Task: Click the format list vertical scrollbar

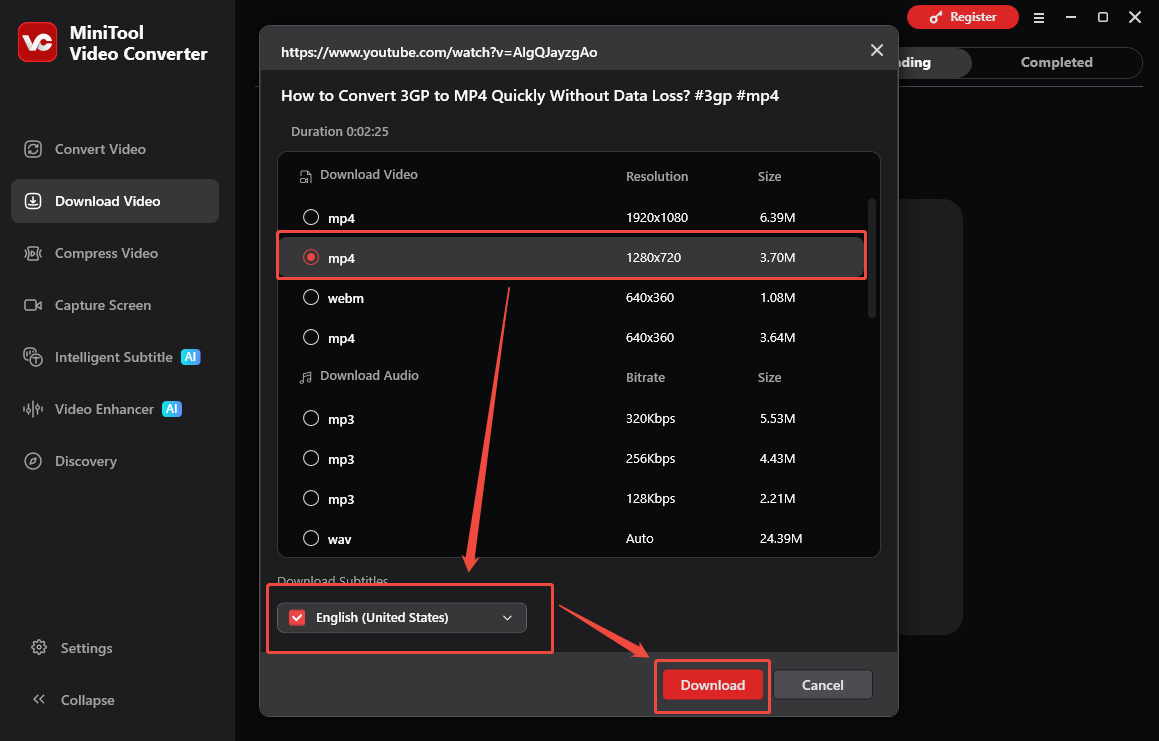Action: point(871,258)
